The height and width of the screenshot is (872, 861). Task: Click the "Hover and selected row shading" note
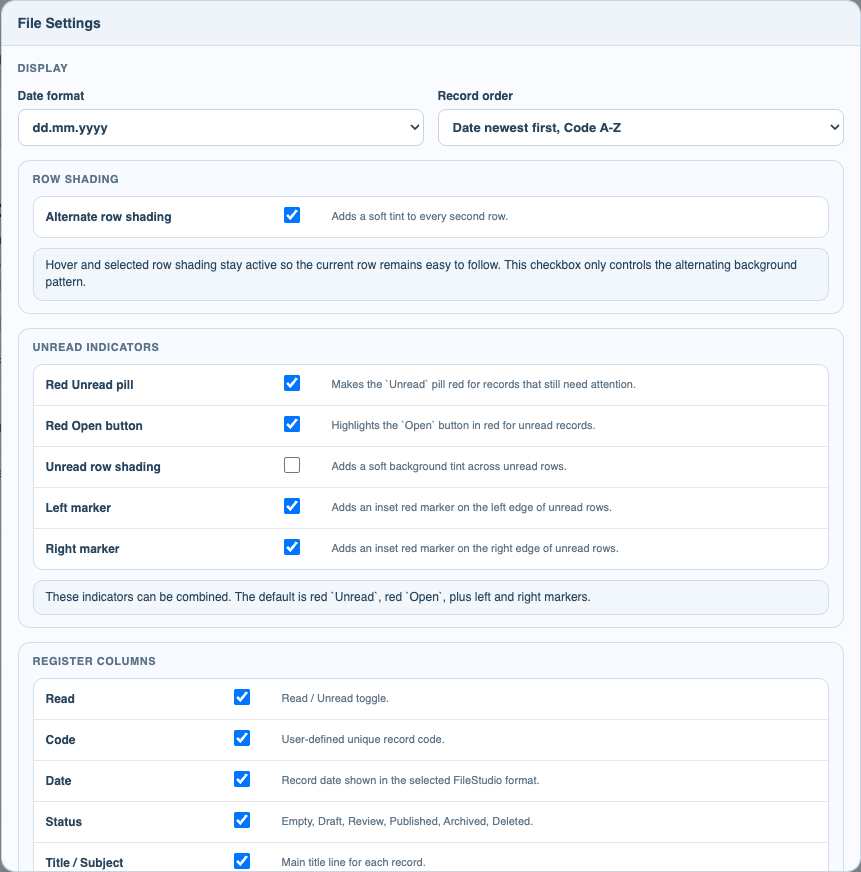431,274
